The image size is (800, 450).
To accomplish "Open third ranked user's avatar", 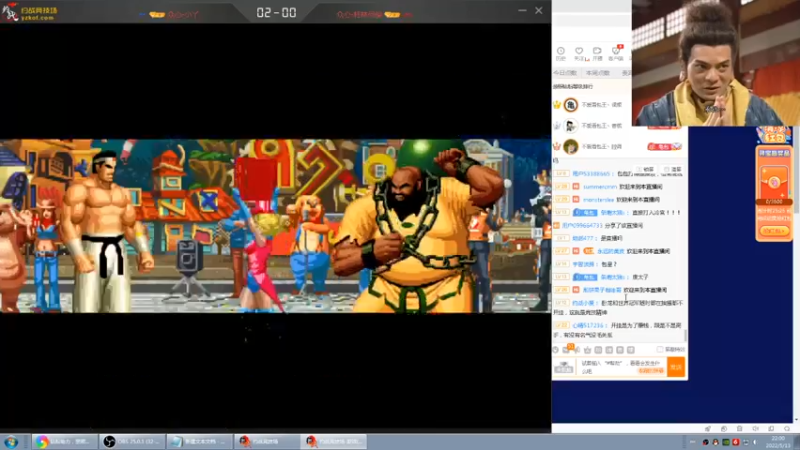I will [x=570, y=146].
